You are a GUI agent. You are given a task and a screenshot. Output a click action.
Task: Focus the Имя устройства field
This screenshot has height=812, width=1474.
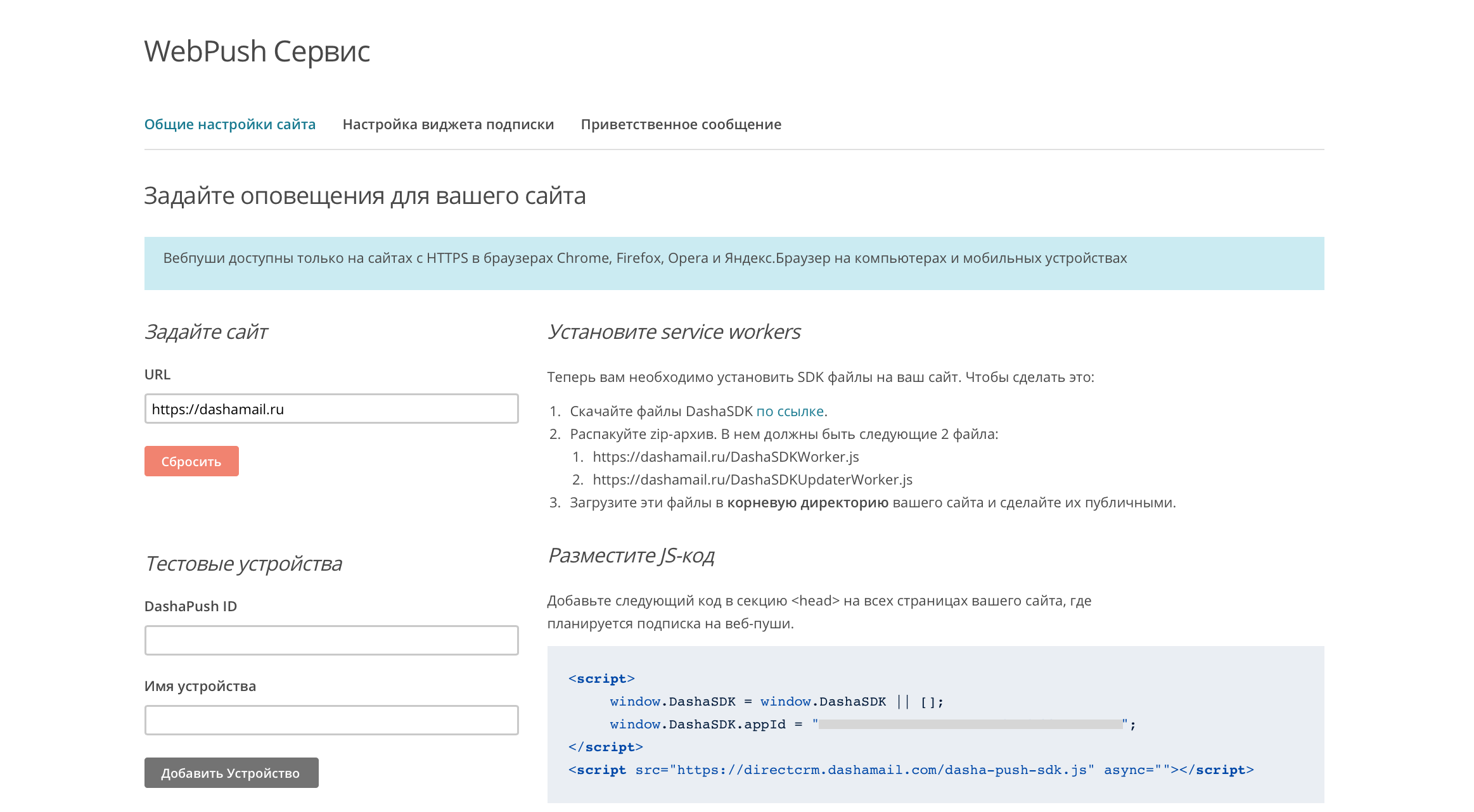coord(331,720)
